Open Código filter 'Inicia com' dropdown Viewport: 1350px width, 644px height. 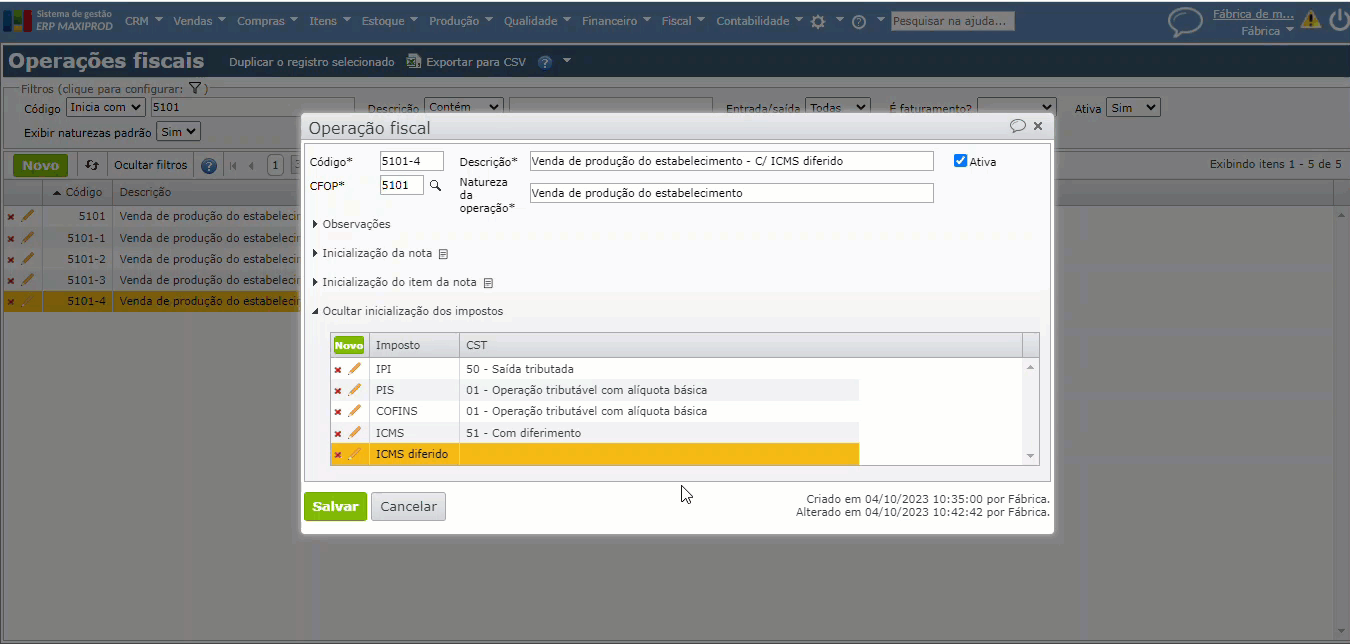point(106,107)
